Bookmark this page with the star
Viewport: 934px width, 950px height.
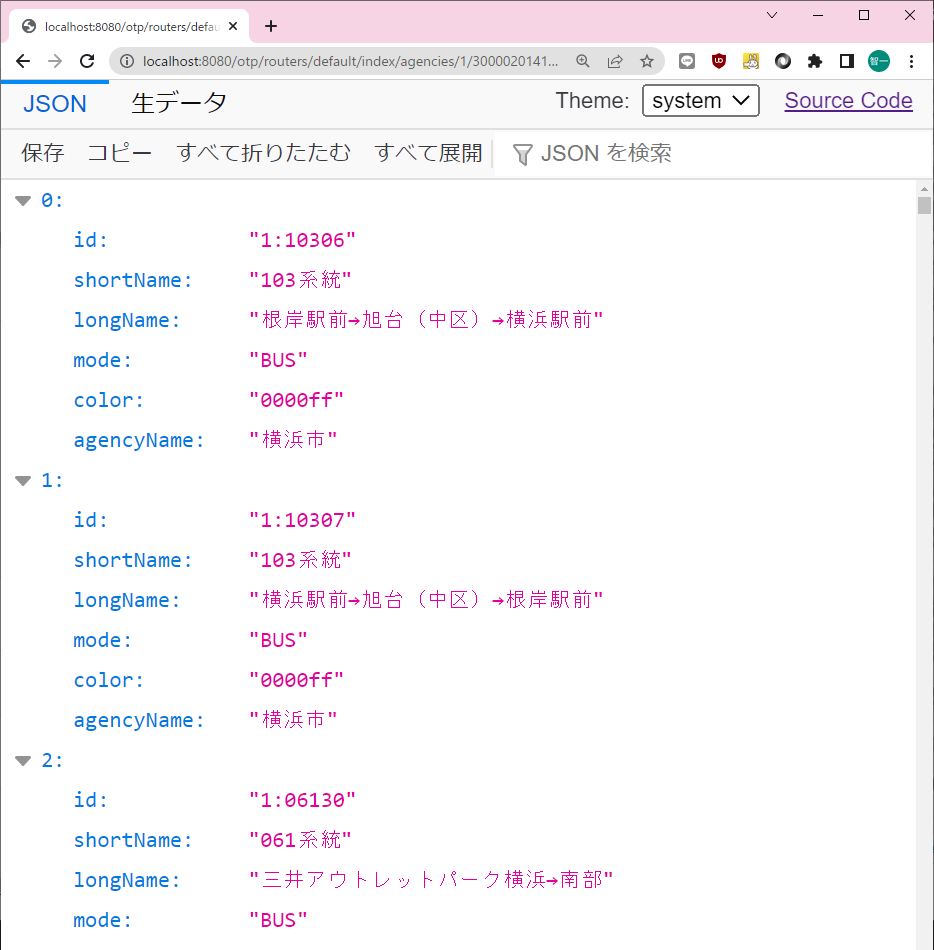[x=647, y=61]
